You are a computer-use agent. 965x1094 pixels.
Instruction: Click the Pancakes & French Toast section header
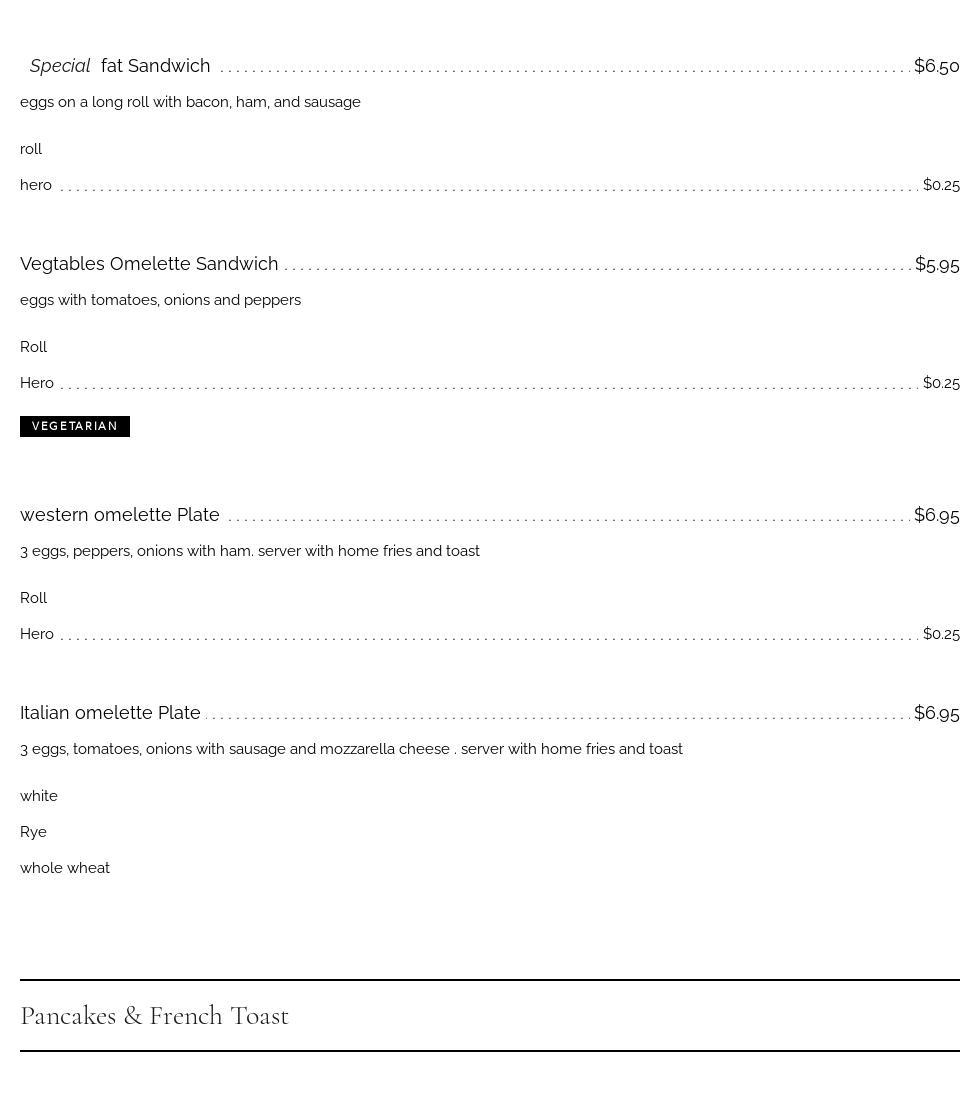click(x=154, y=1016)
